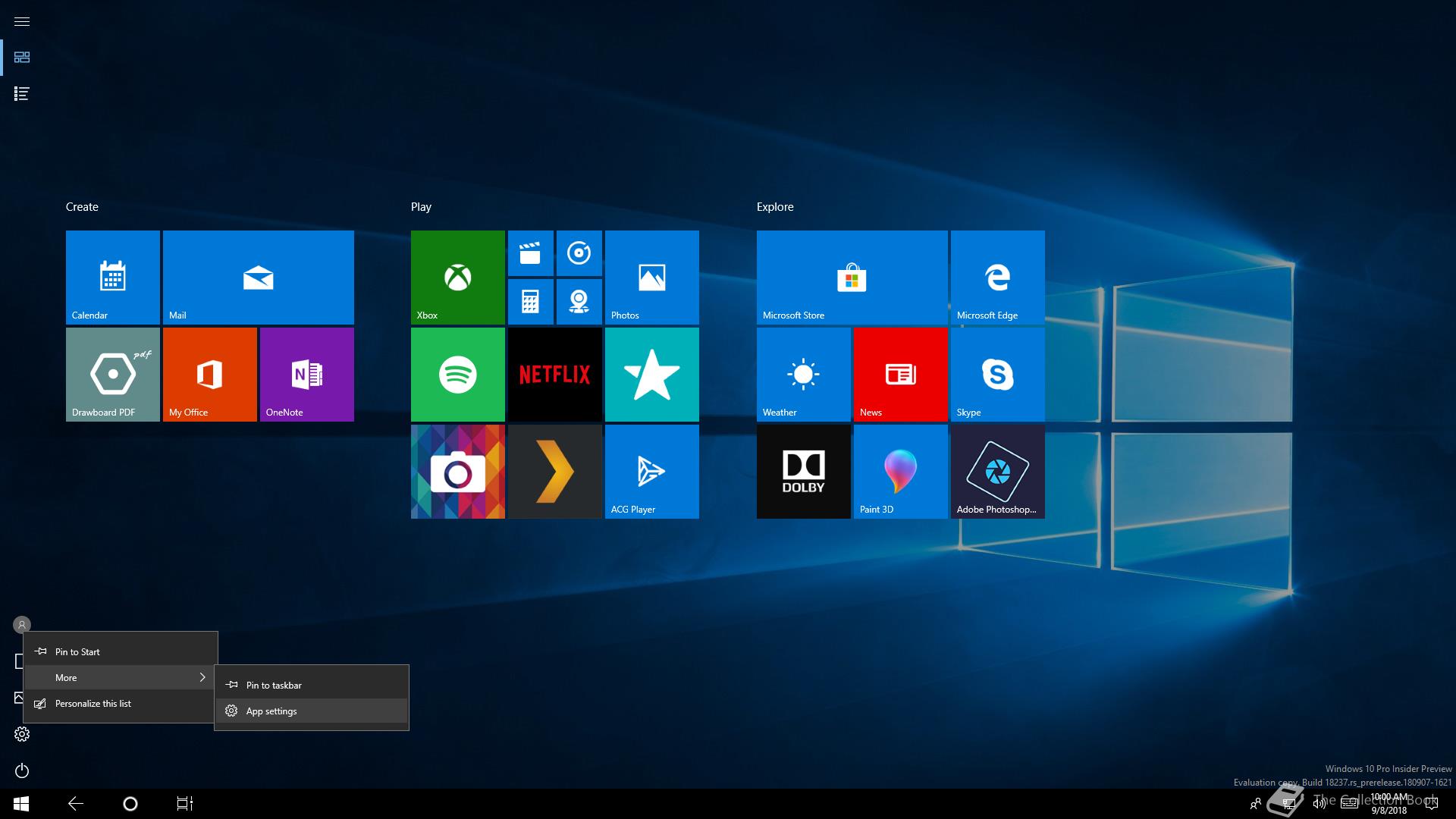The image size is (1456, 819).
Task: Click the More submenu chevron arrow
Action: (x=202, y=677)
